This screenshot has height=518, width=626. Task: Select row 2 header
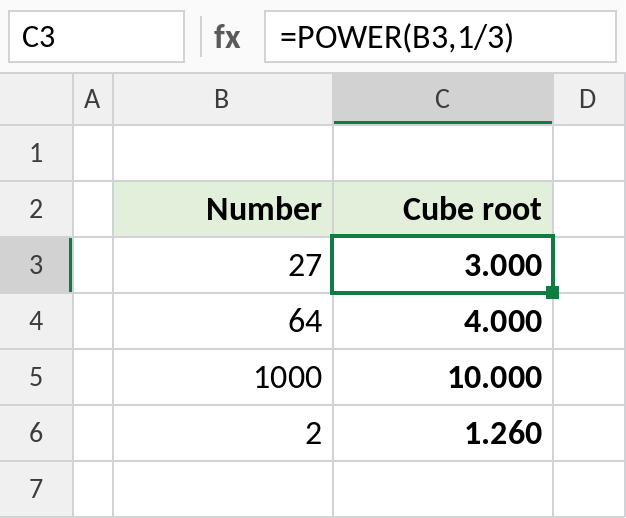pyautogui.click(x=36, y=209)
